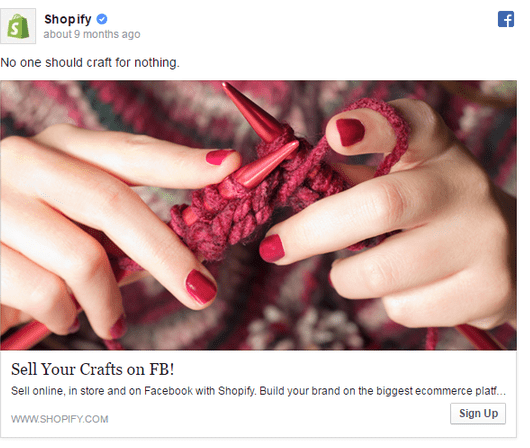Click the ad description starting 'Sell online, in store'
The width and height of the screenshot is (530, 448).
tap(258, 391)
